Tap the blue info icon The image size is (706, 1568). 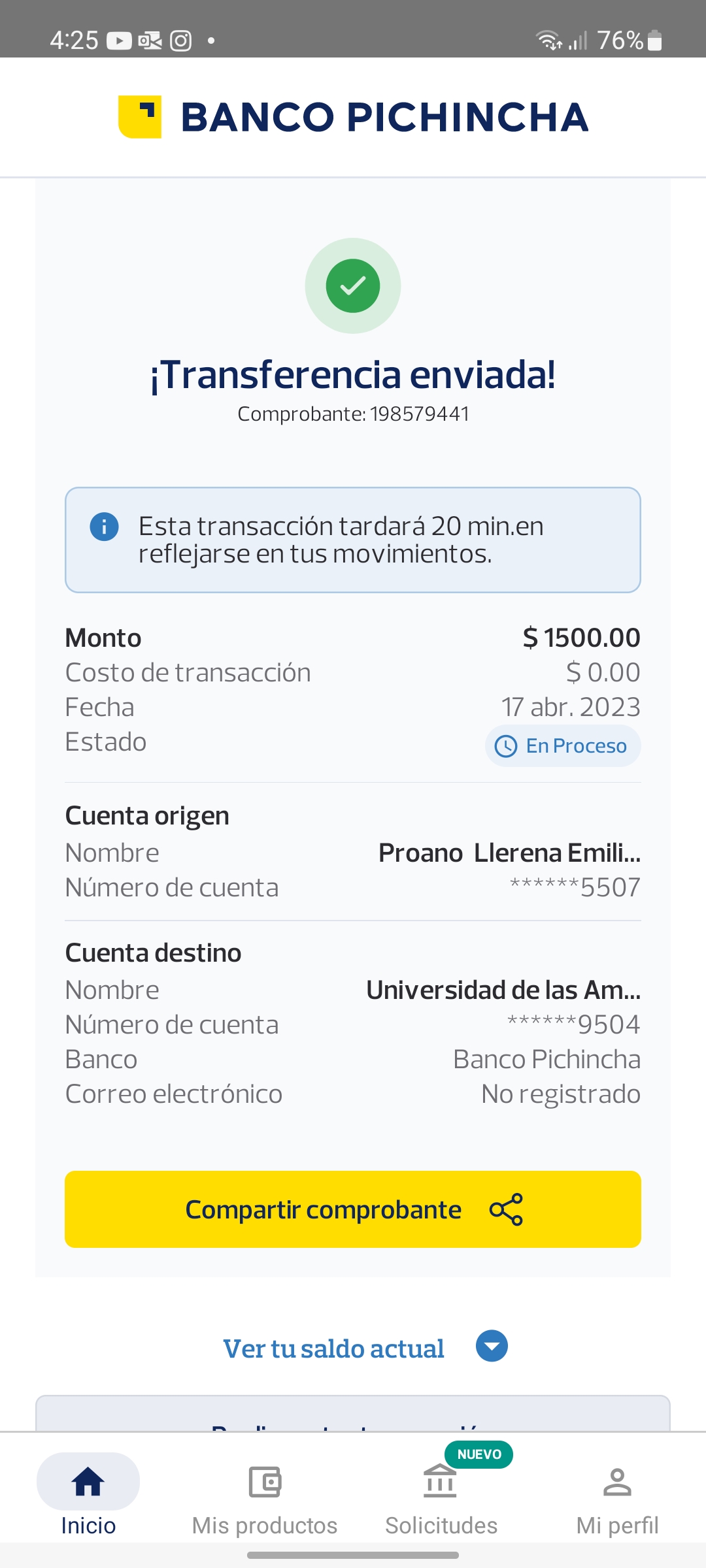tap(104, 527)
